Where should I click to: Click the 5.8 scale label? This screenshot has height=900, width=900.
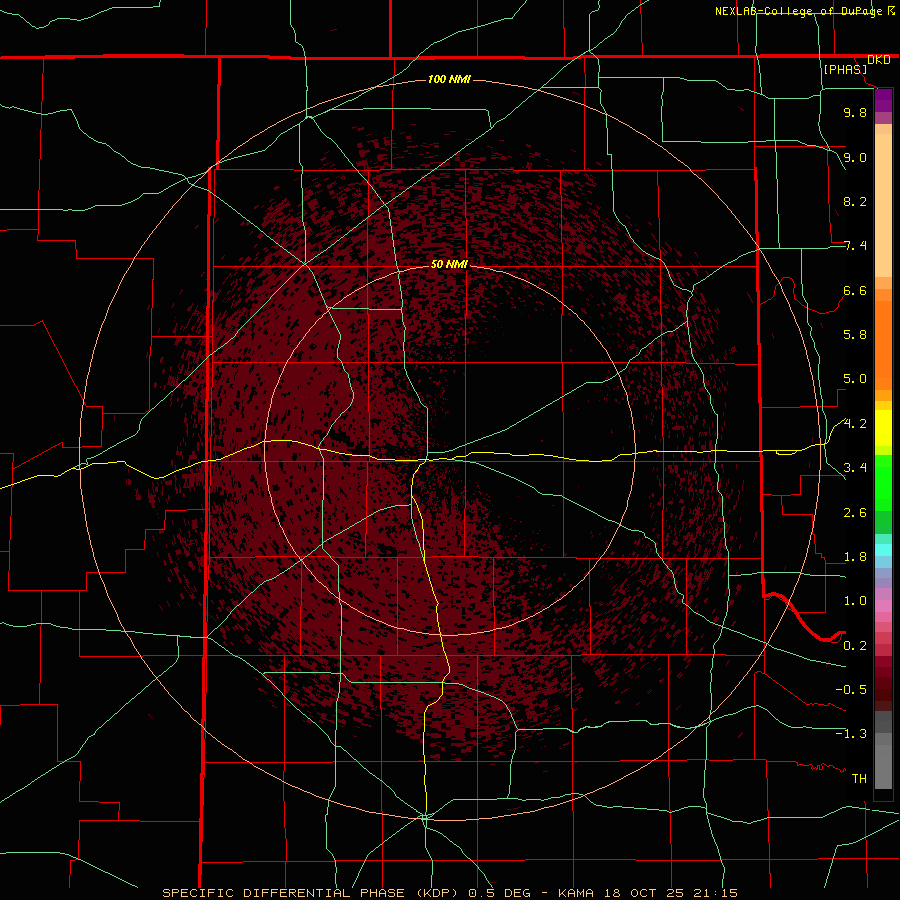click(855, 335)
